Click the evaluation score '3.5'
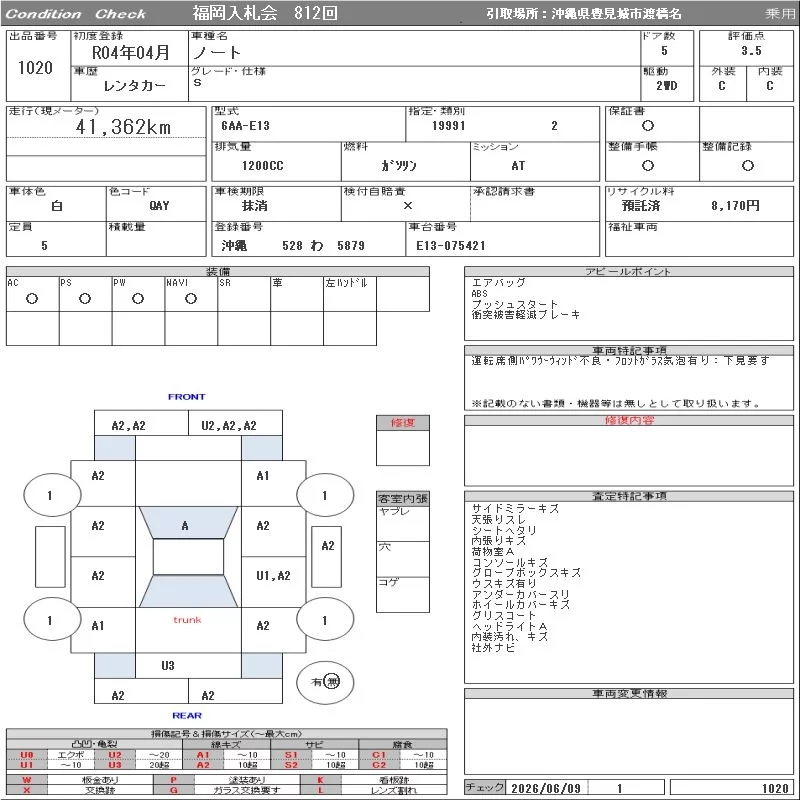Image resolution: width=800 pixels, height=800 pixels. 751,51
